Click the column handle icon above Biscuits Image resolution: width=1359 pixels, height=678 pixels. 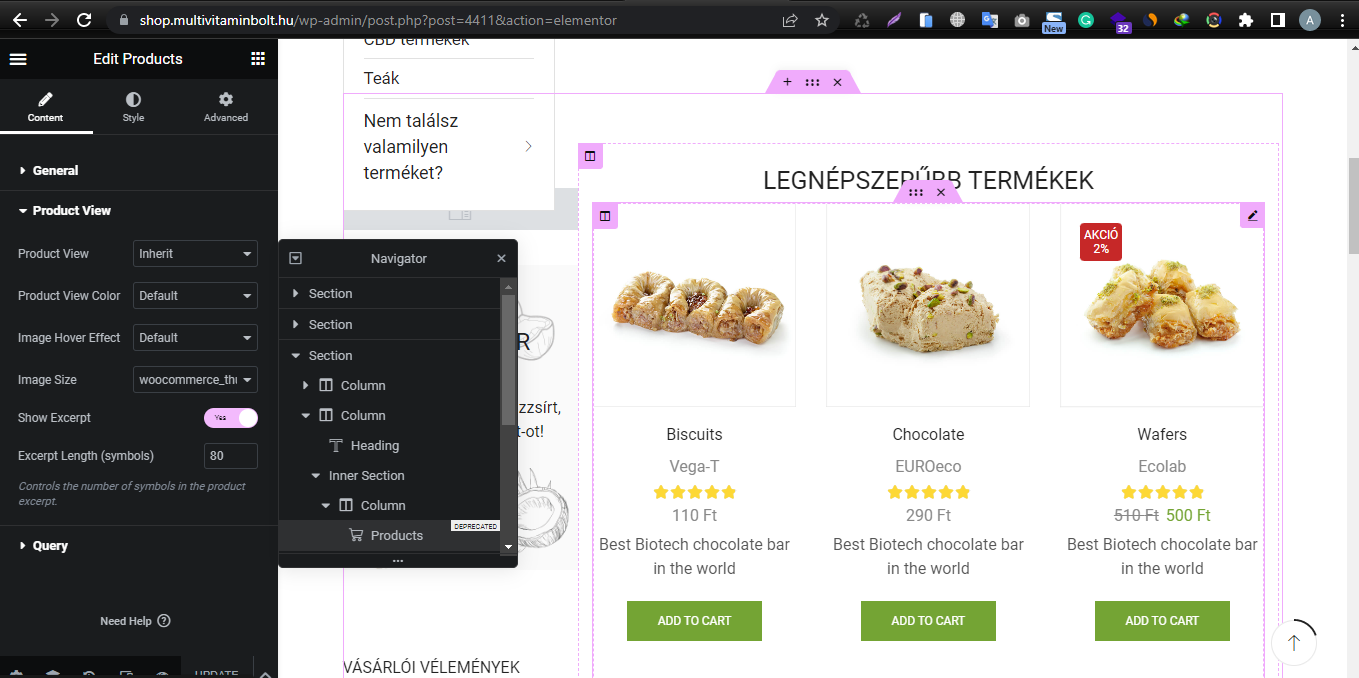pyautogui.click(x=605, y=216)
